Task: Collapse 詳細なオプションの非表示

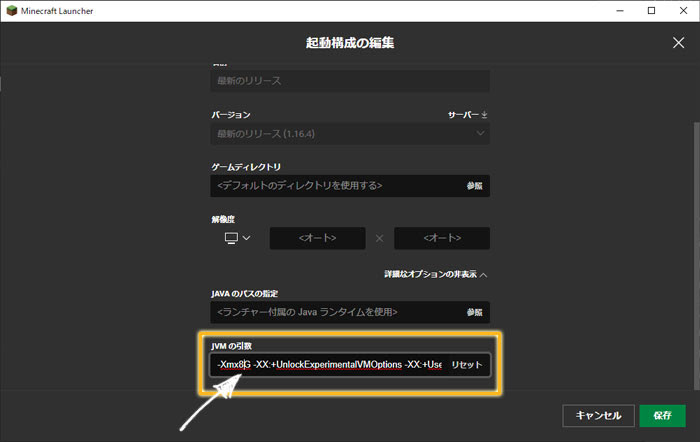Action: point(435,274)
